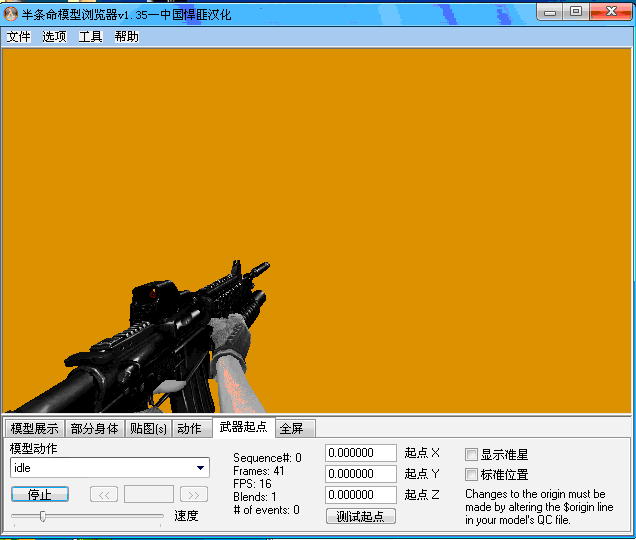The width and height of the screenshot is (636, 540).
Task: Click the 速度 speed slider handle
Action: pyautogui.click(x=42, y=516)
